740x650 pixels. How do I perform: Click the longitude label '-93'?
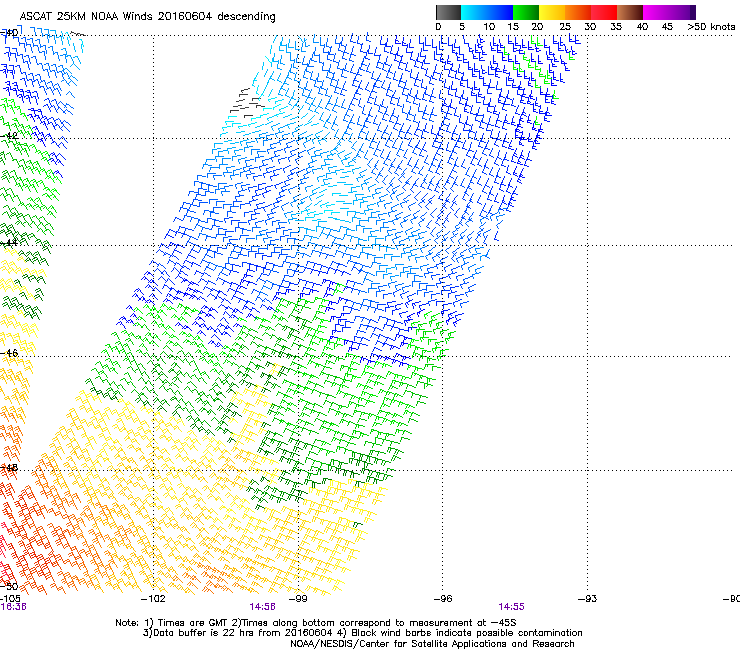(587, 599)
